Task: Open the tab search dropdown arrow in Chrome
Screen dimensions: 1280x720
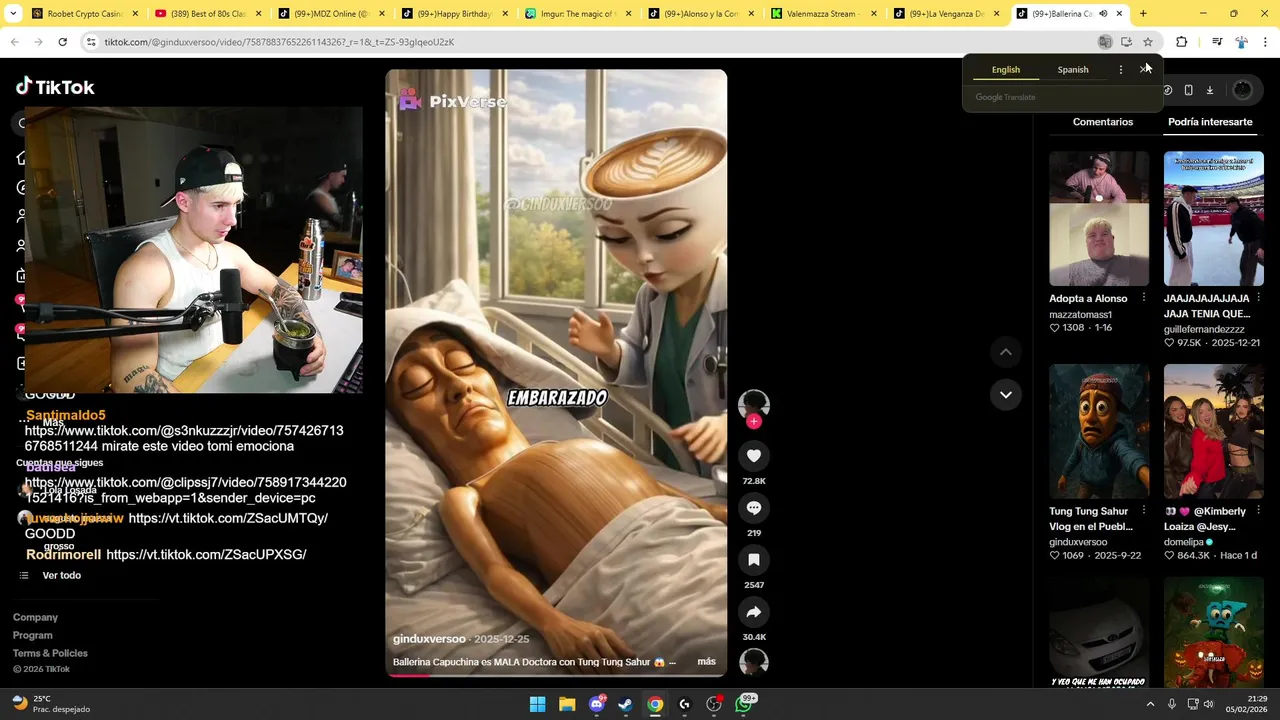Action: pos(13,14)
